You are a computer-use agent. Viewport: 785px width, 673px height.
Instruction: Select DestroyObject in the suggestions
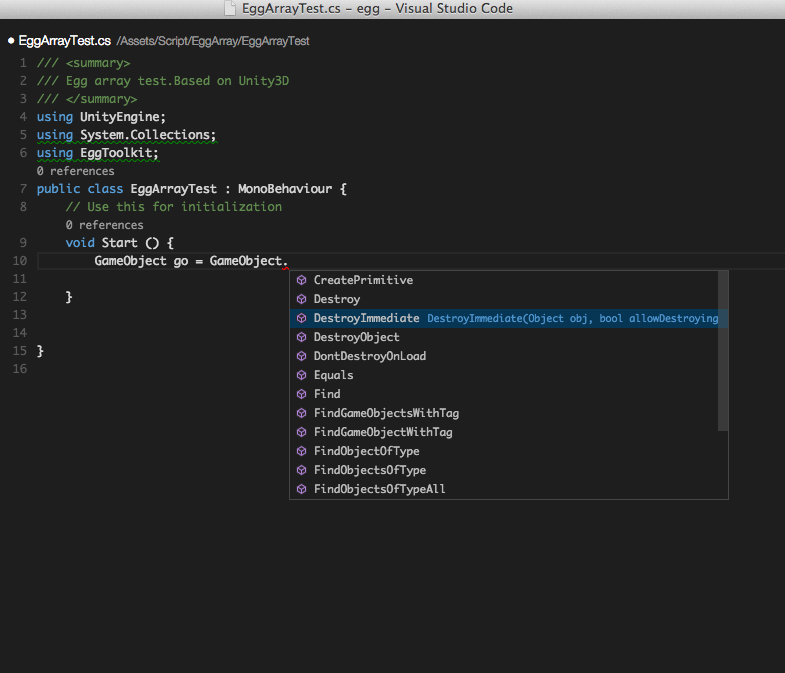[504, 337]
